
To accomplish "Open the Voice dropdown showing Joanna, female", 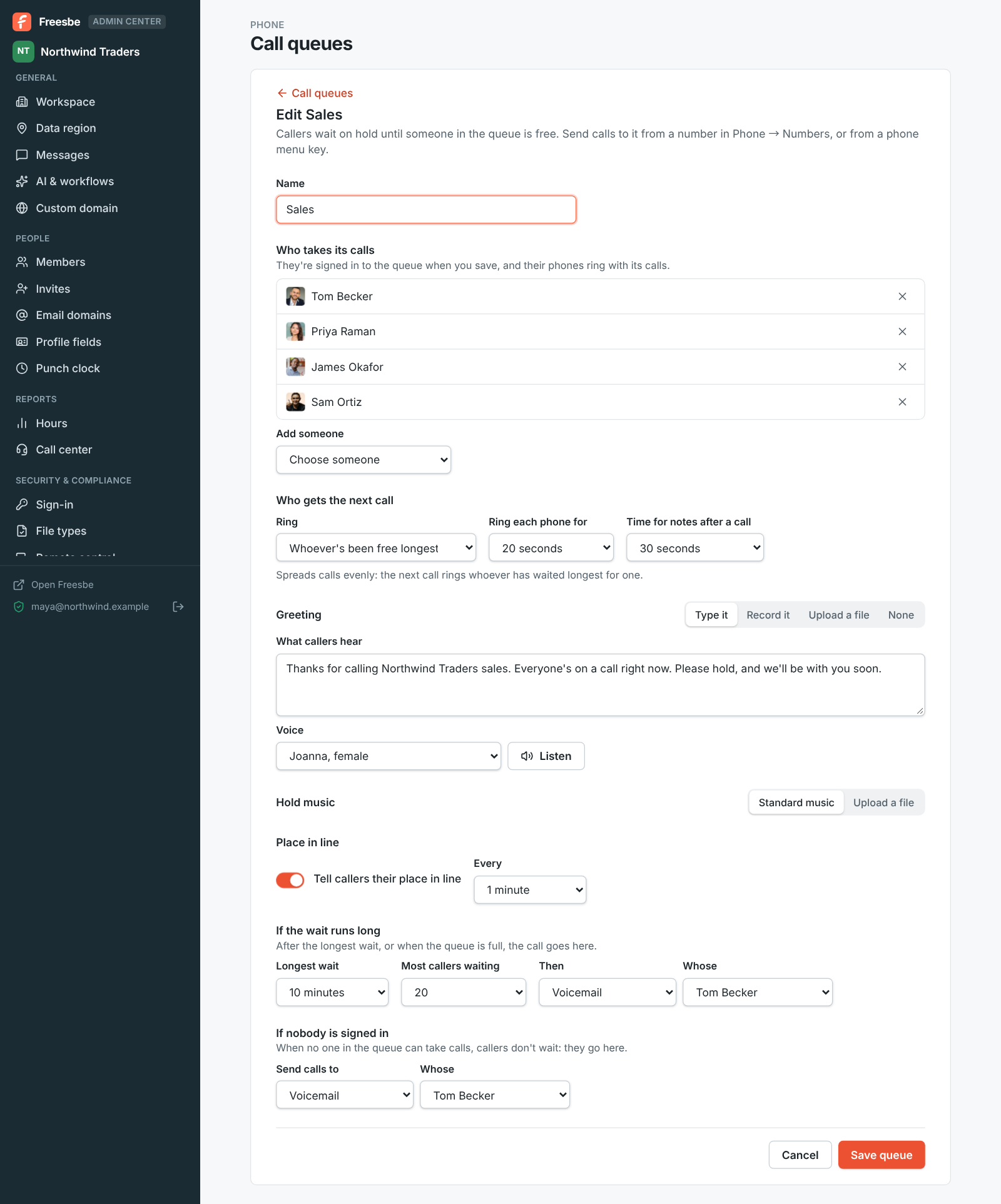I will click(389, 756).
